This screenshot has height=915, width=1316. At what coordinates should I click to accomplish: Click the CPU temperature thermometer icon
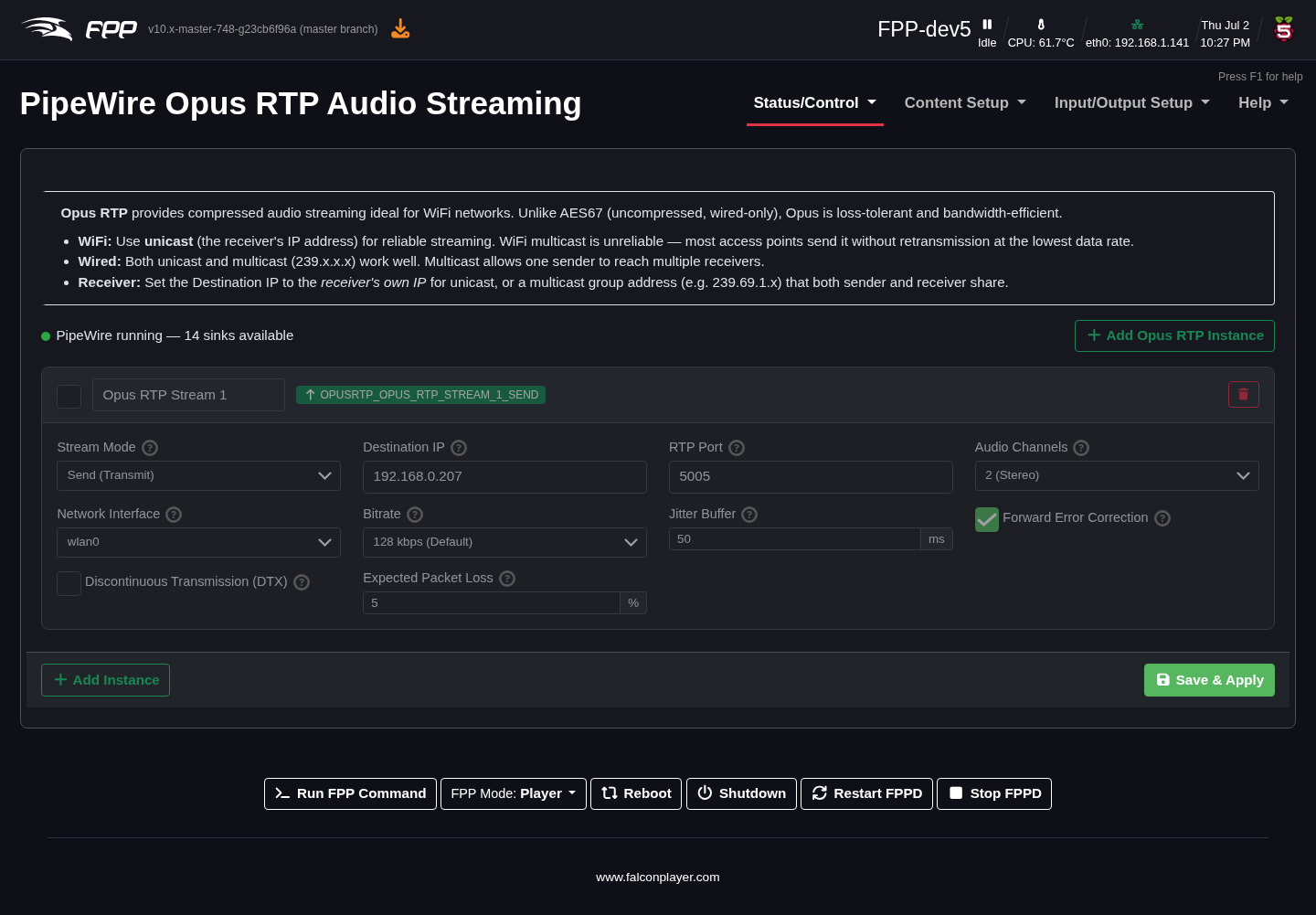click(1041, 25)
